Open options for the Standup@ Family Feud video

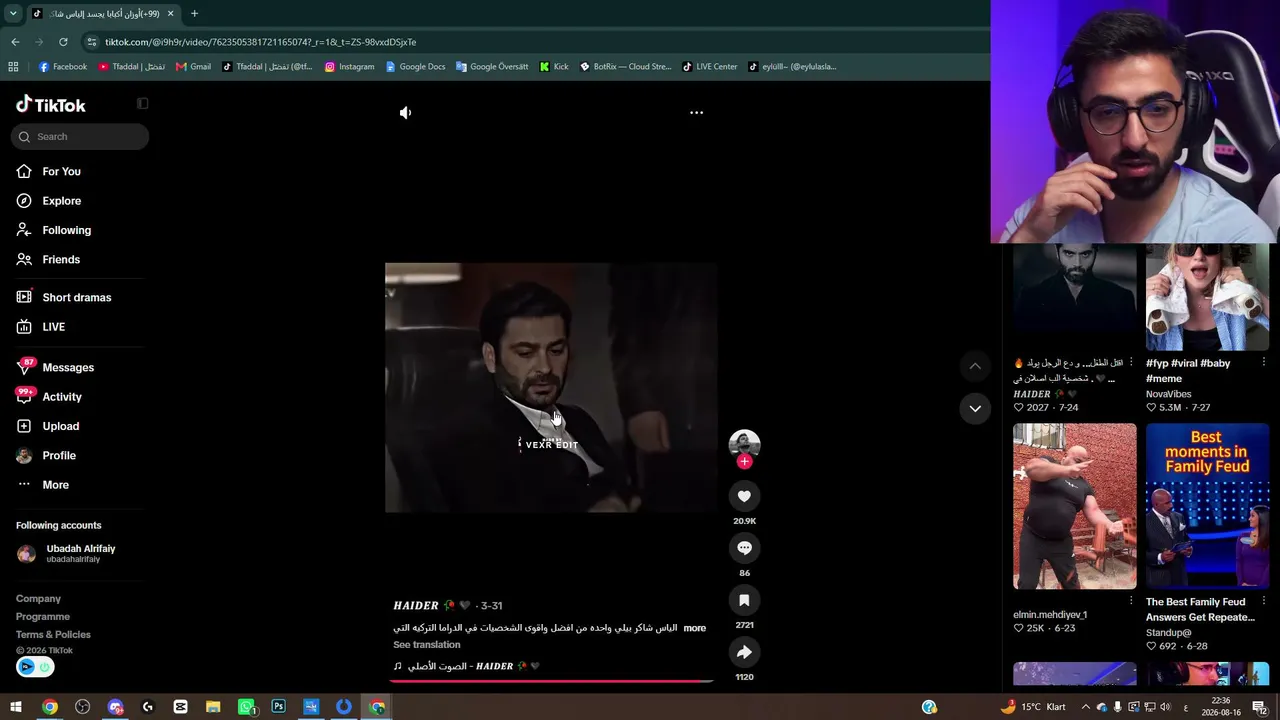pos(1264,602)
